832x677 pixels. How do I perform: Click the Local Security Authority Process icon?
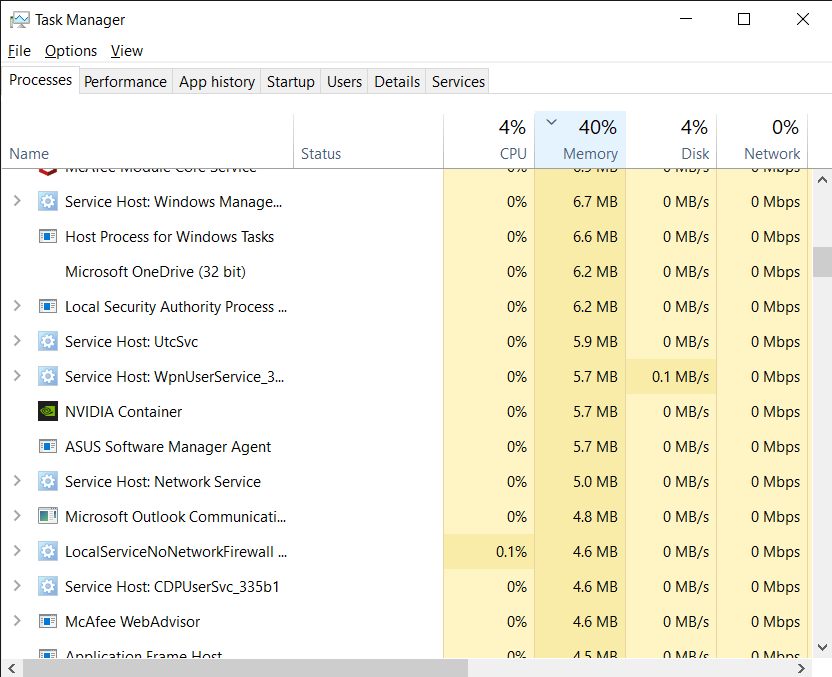48,307
